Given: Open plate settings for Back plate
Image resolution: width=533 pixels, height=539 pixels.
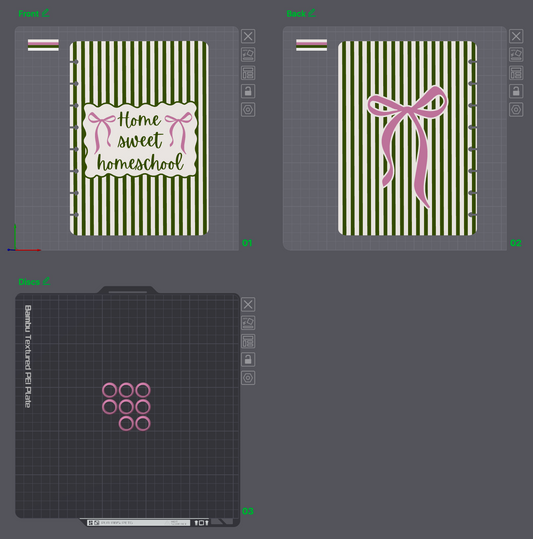Looking at the screenshot, I should [516, 110].
